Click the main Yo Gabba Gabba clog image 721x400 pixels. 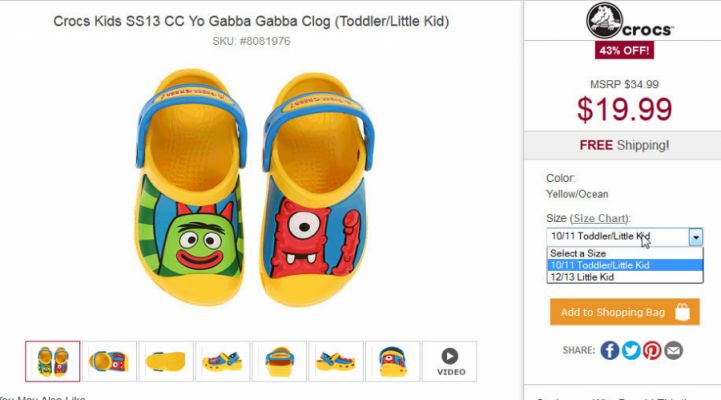pos(255,188)
